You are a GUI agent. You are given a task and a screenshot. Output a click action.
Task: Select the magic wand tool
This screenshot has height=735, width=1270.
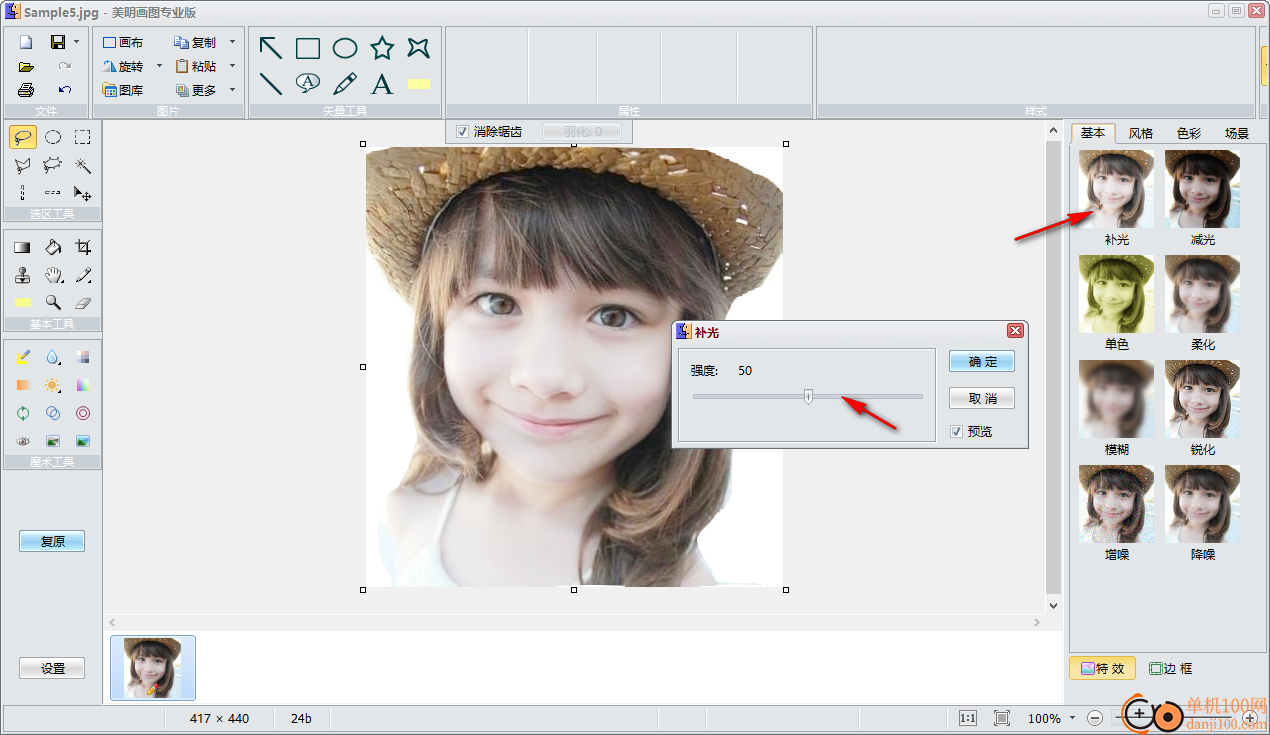[83, 166]
